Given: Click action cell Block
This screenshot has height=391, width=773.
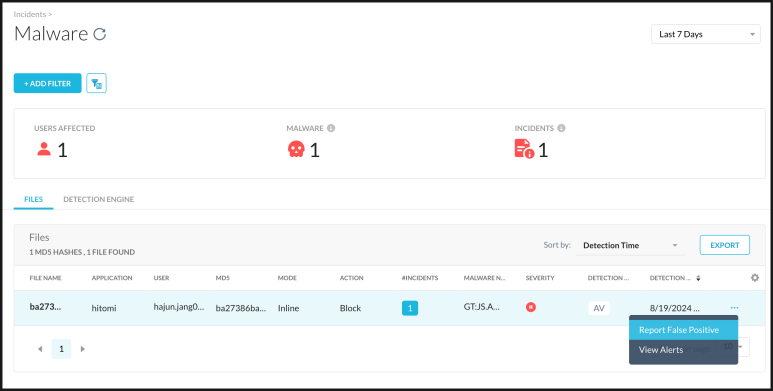Looking at the screenshot, I should (x=350, y=308).
